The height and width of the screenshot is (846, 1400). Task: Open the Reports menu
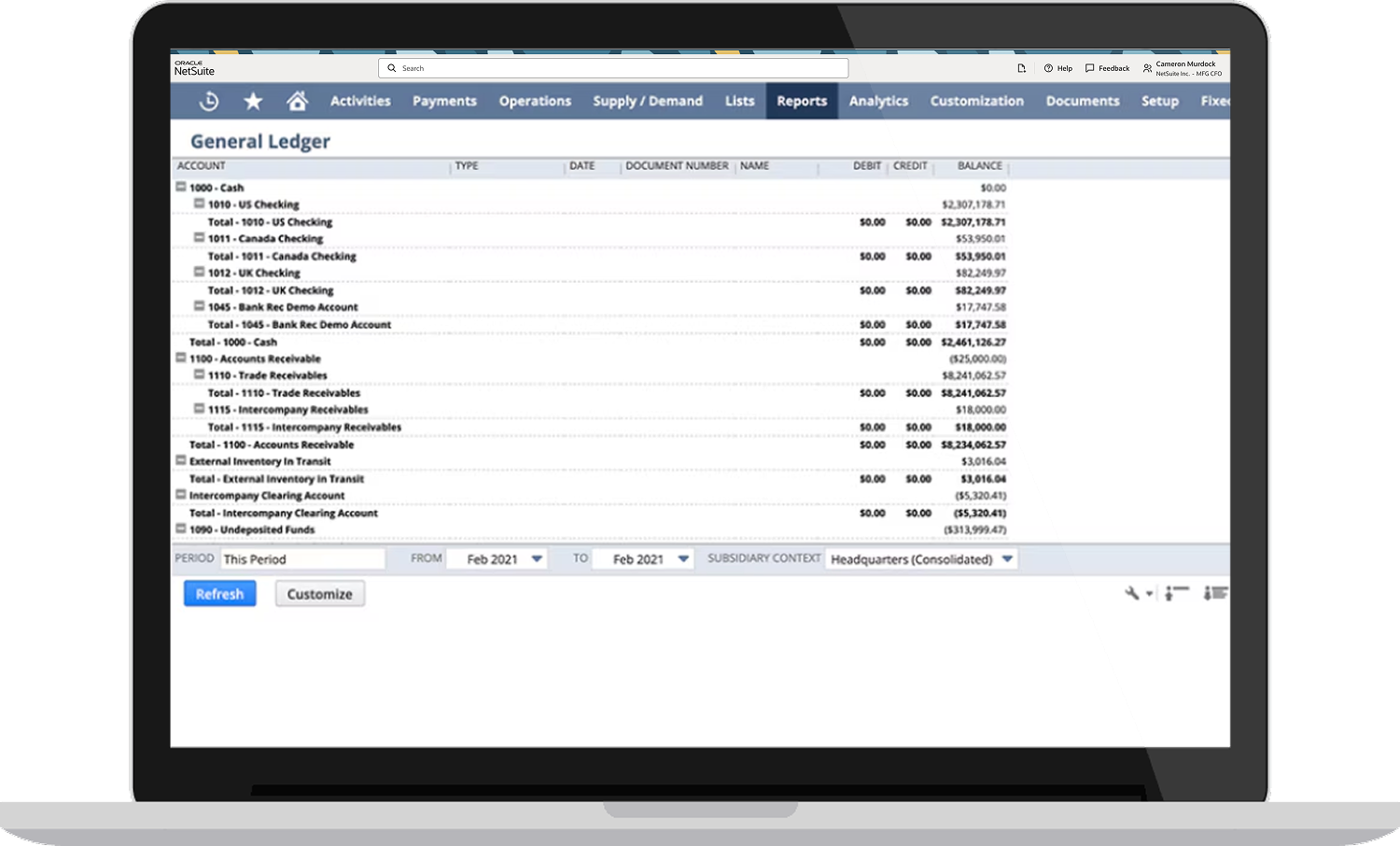802,101
